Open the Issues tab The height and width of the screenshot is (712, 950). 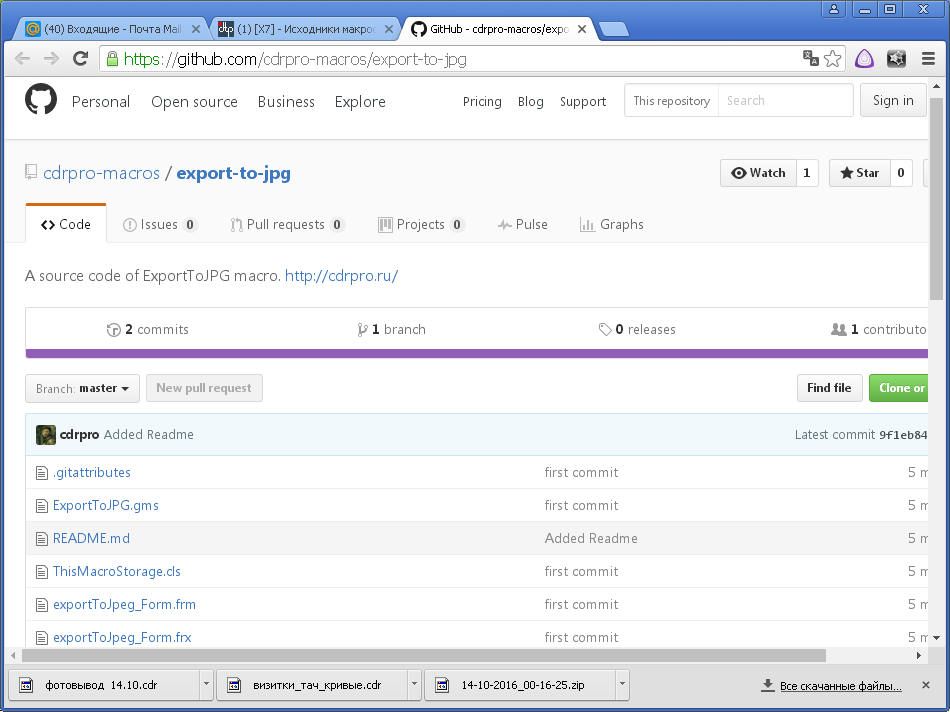160,225
